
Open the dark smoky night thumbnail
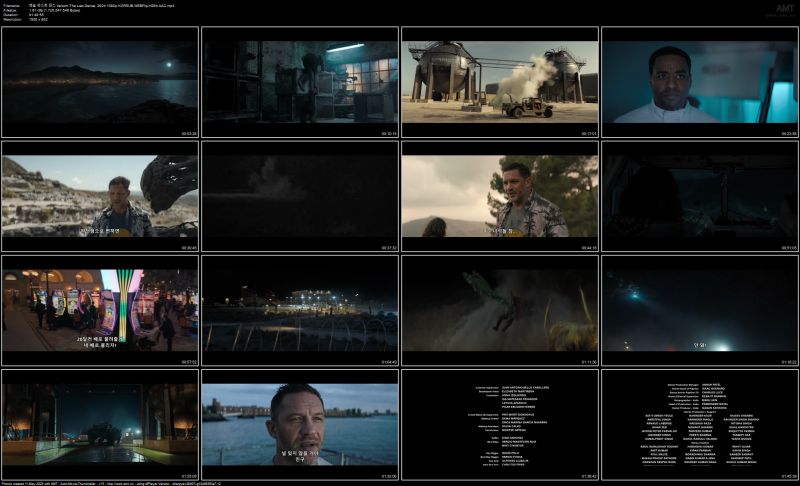[300, 196]
